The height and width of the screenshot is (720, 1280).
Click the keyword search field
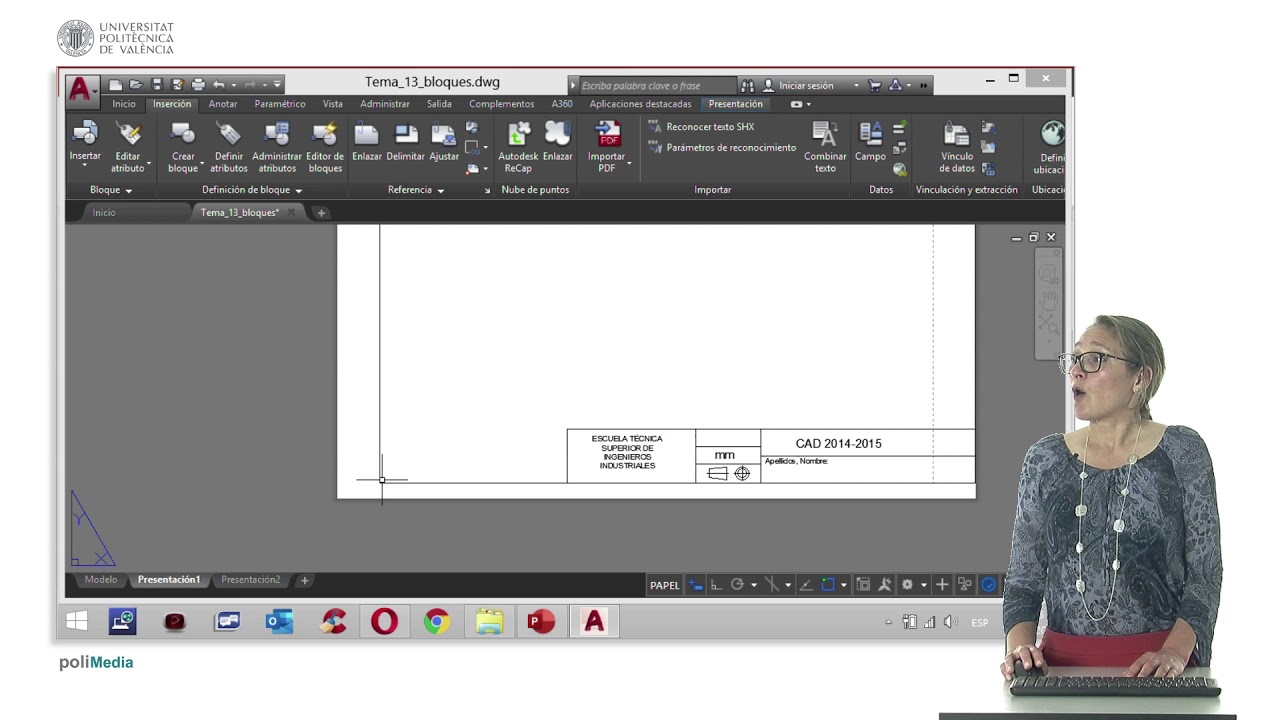(656, 86)
